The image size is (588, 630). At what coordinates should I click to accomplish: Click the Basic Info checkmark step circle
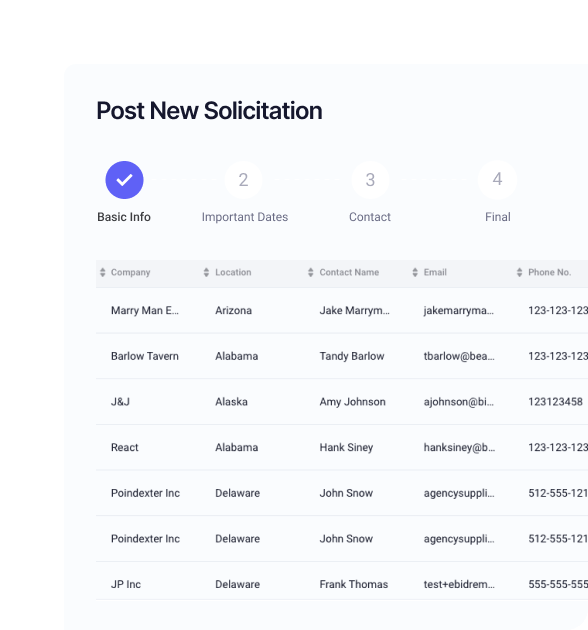[125, 180]
